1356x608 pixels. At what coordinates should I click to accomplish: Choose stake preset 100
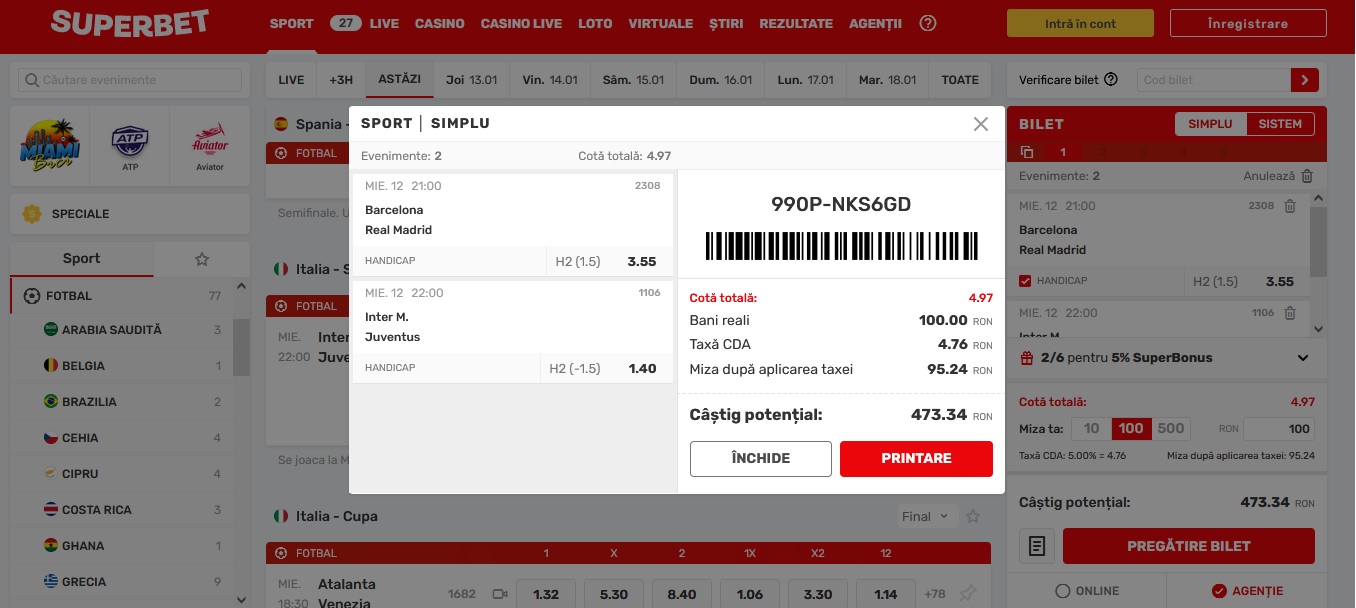click(1131, 428)
